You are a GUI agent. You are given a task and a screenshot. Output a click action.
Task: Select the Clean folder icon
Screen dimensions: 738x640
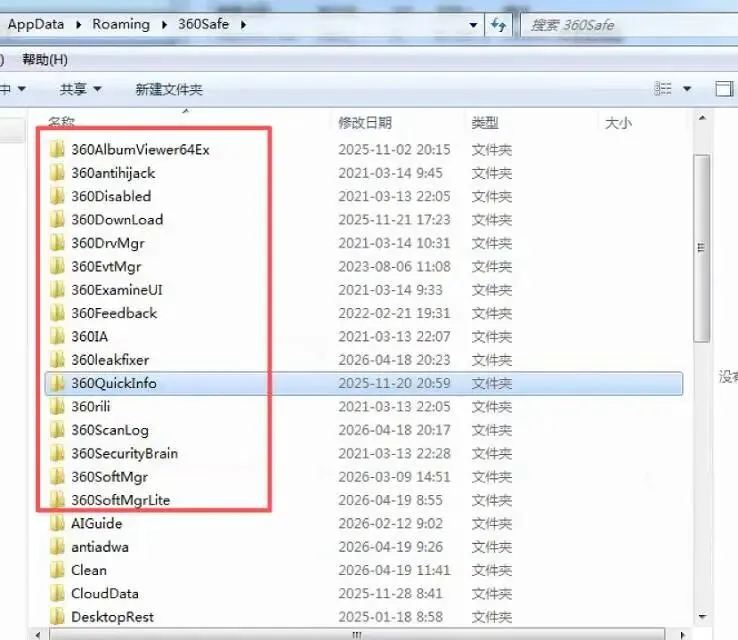point(57,570)
